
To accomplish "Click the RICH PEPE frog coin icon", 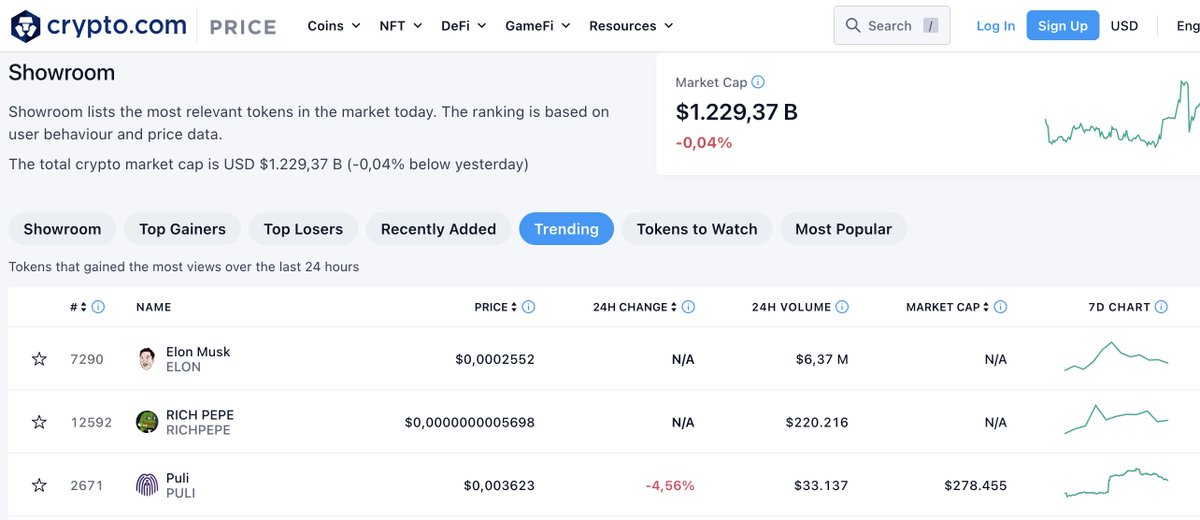I will (x=147, y=422).
